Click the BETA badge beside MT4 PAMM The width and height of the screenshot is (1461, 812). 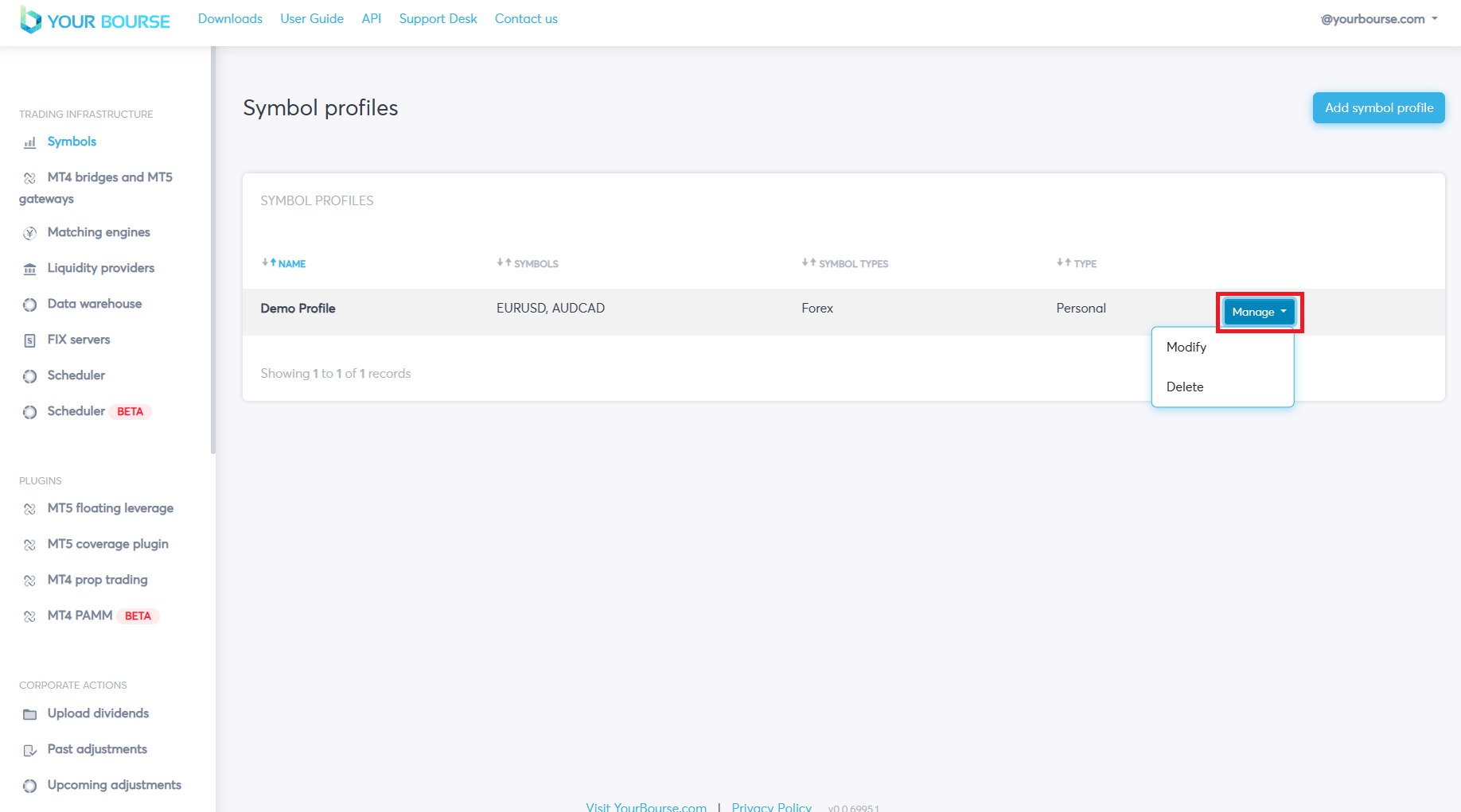(x=138, y=616)
